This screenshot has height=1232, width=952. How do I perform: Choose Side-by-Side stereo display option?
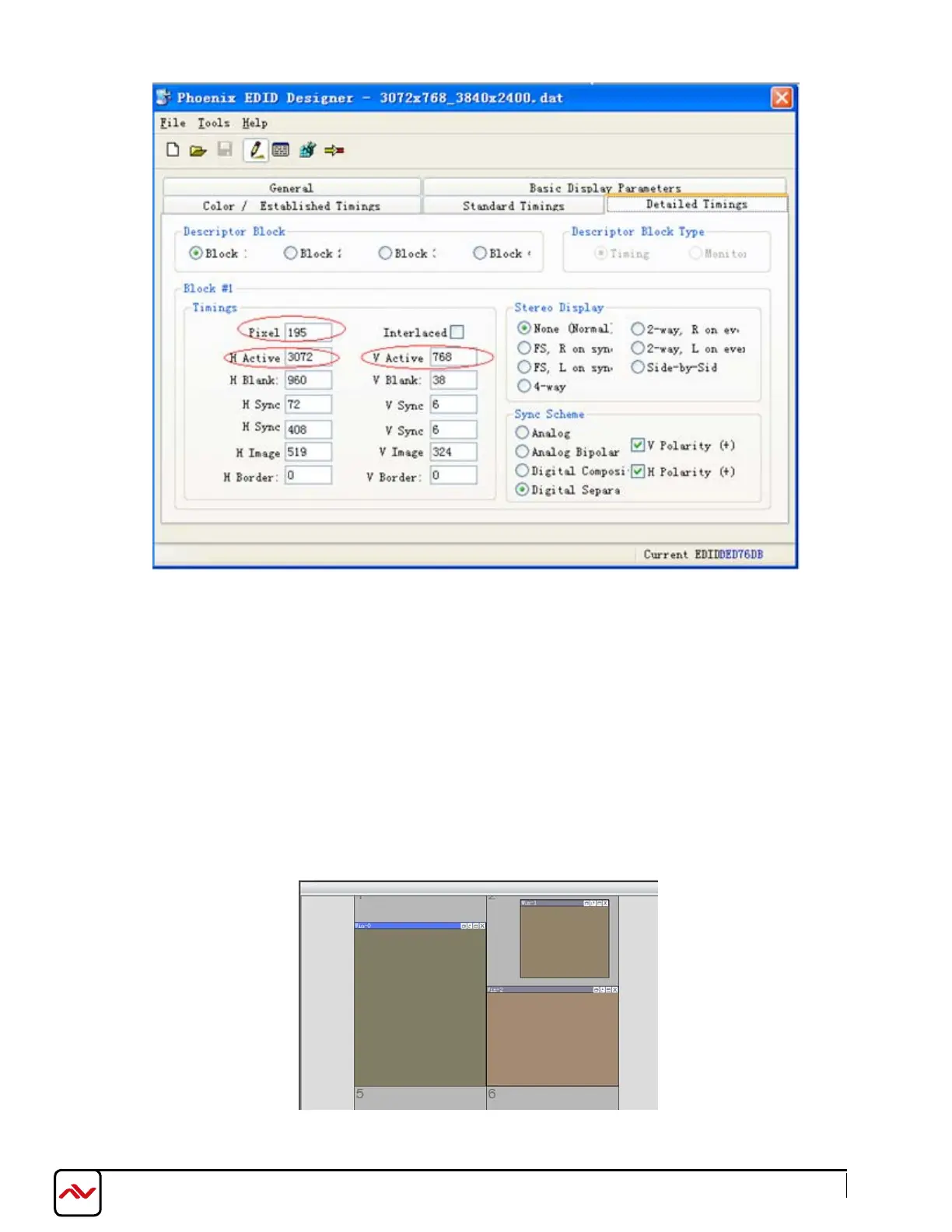[x=638, y=367]
